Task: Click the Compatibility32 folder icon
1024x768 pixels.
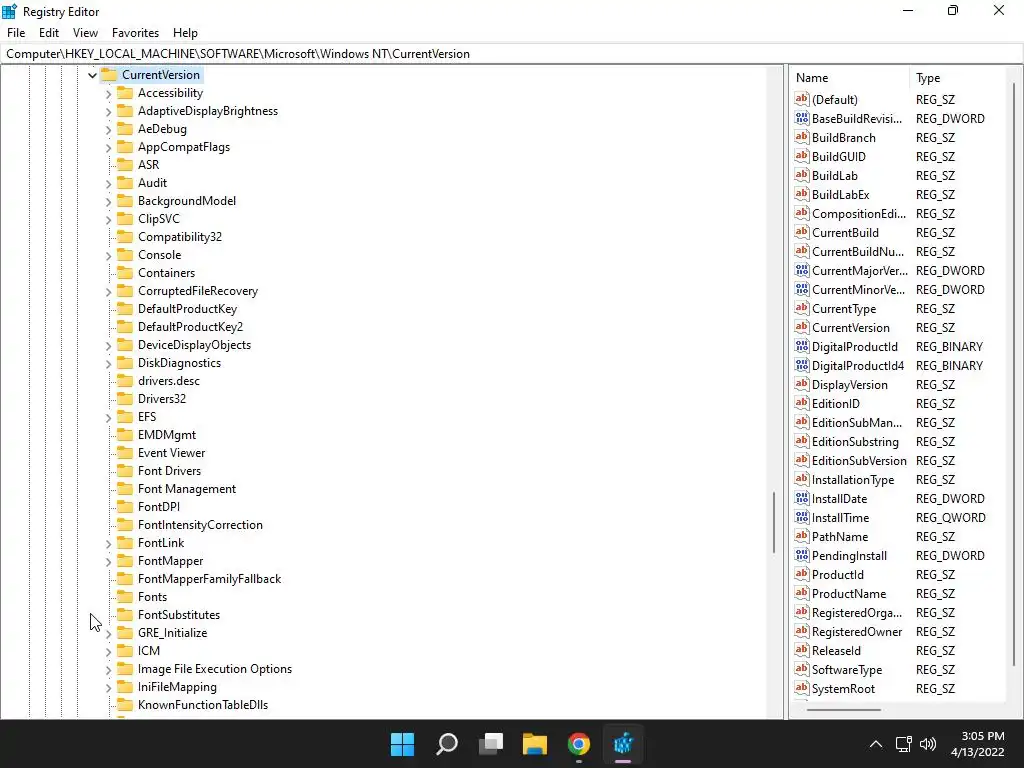Action: (x=125, y=236)
